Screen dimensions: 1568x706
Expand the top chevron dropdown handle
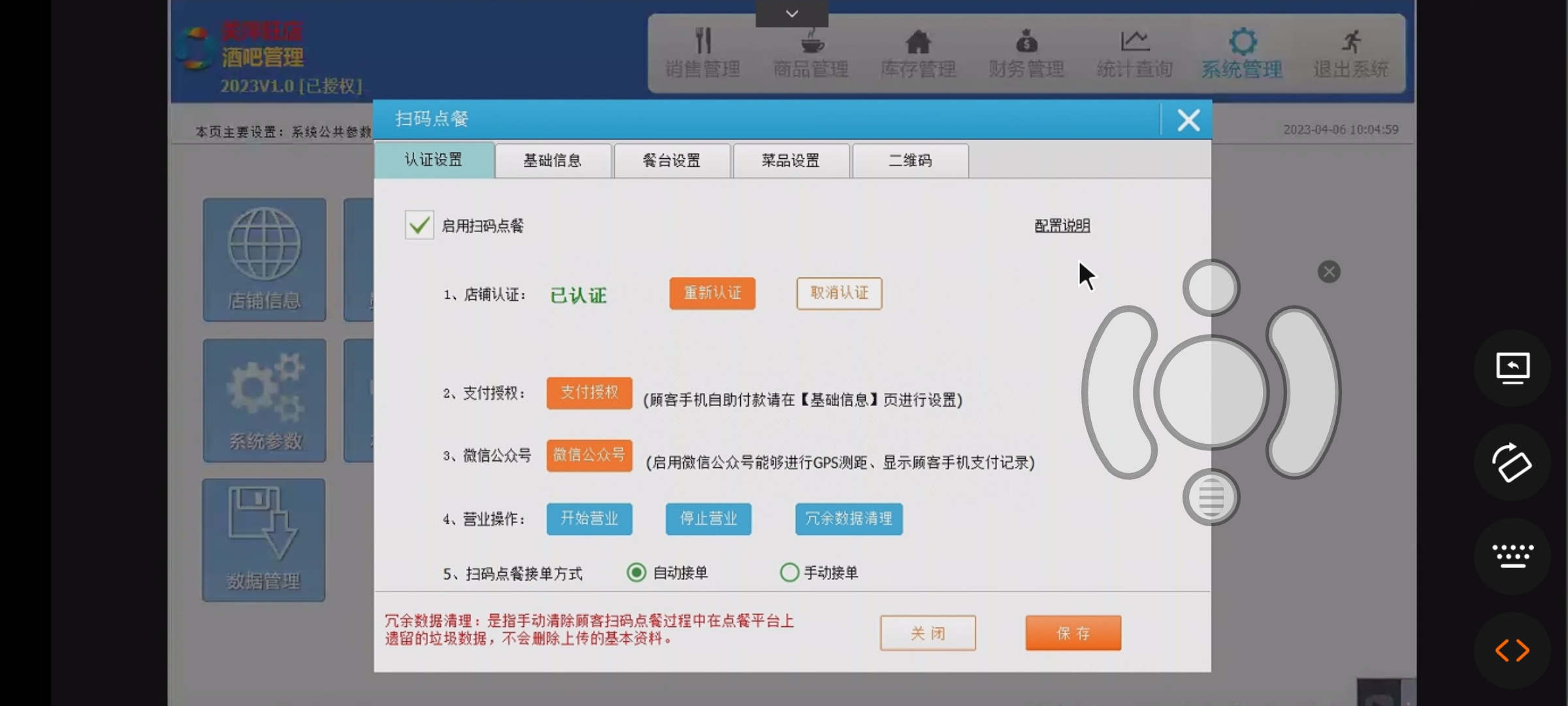(x=792, y=14)
